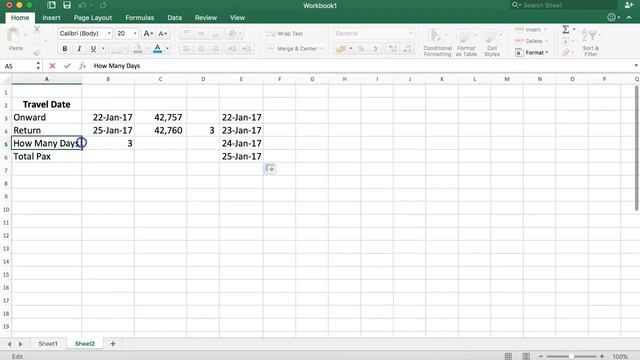Select the Total Pax cell

point(47,156)
